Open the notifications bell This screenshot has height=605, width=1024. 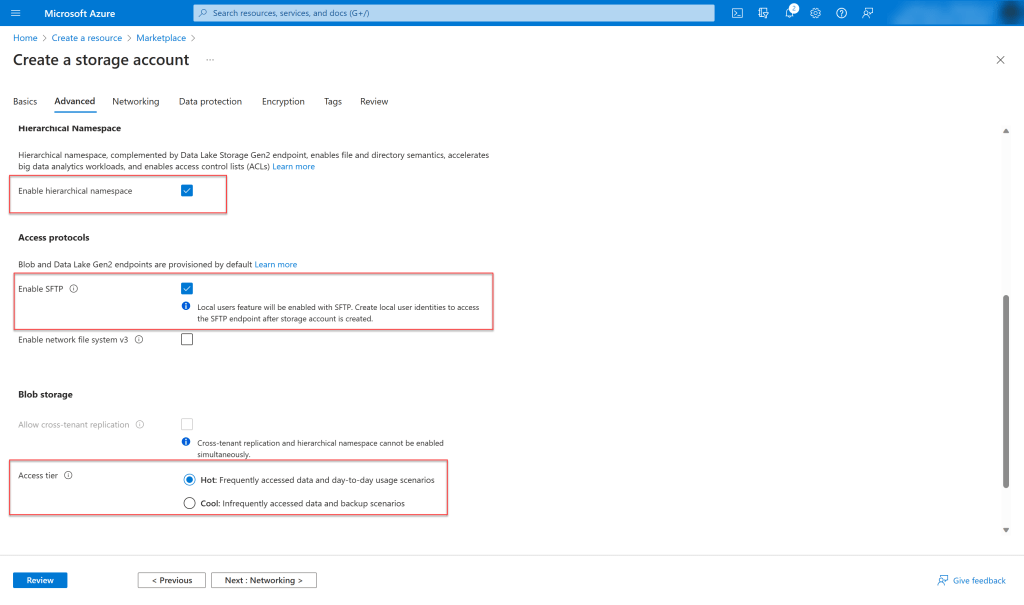click(x=789, y=13)
